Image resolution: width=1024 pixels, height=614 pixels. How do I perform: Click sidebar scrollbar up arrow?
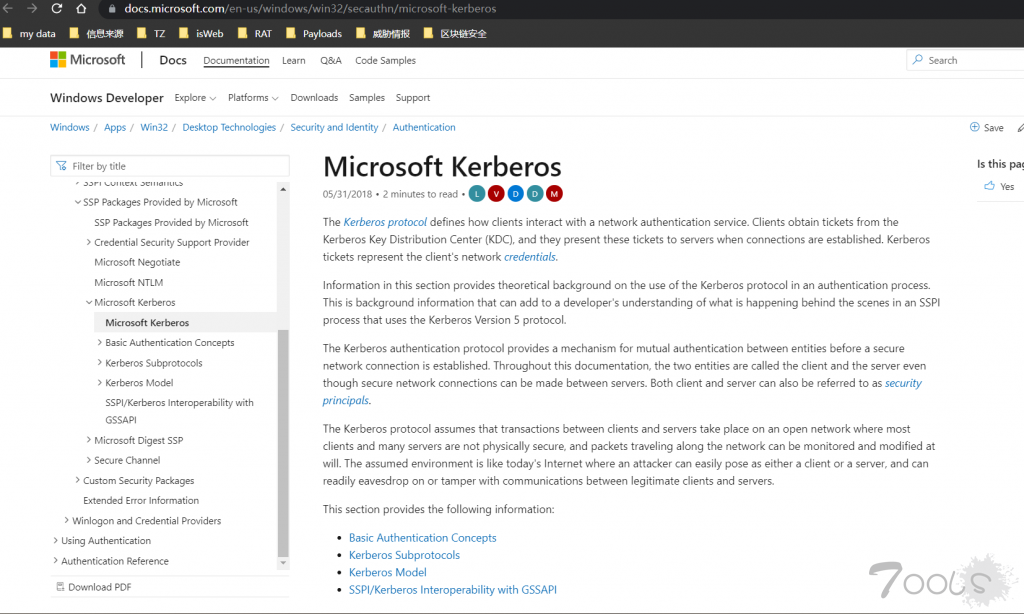[283, 189]
